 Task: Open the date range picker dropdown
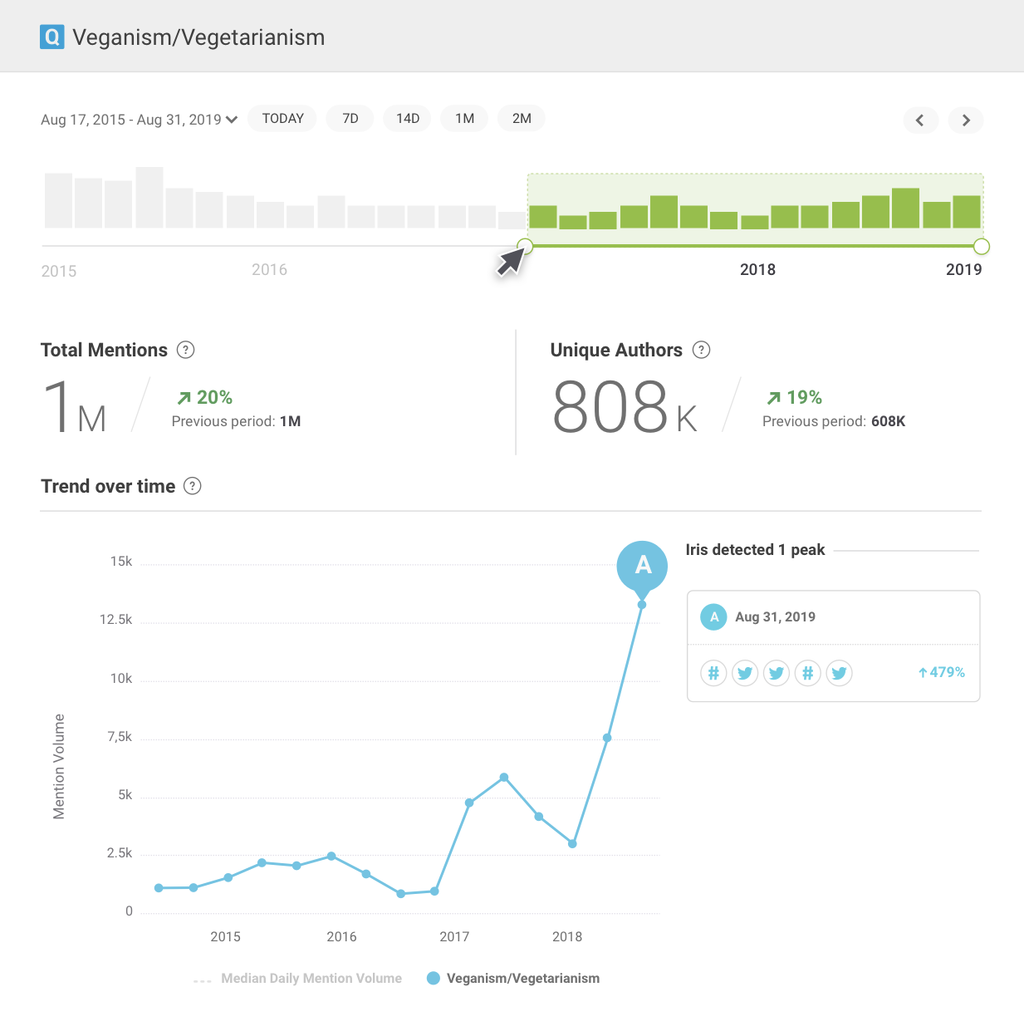(139, 118)
